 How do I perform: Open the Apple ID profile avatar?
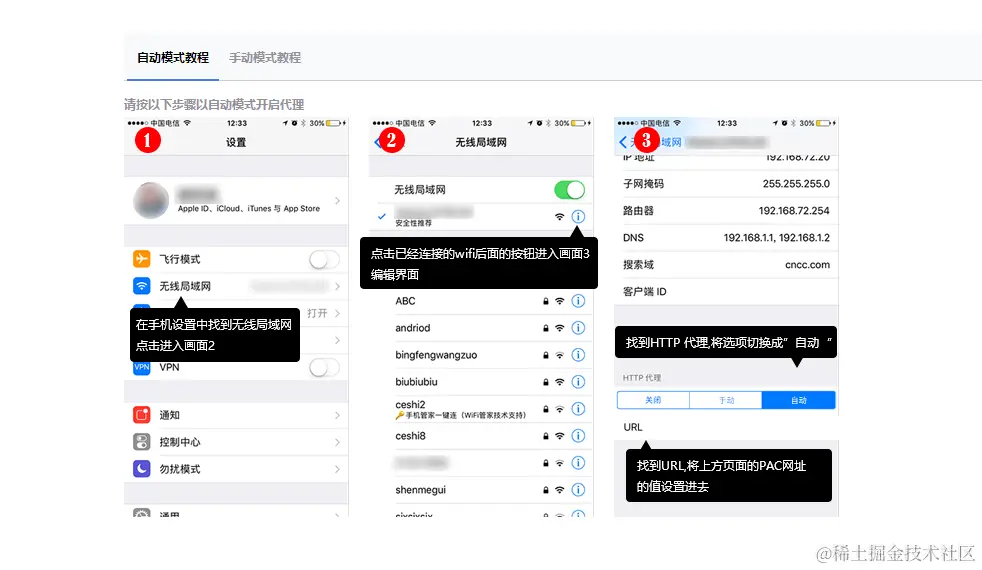tap(151, 200)
